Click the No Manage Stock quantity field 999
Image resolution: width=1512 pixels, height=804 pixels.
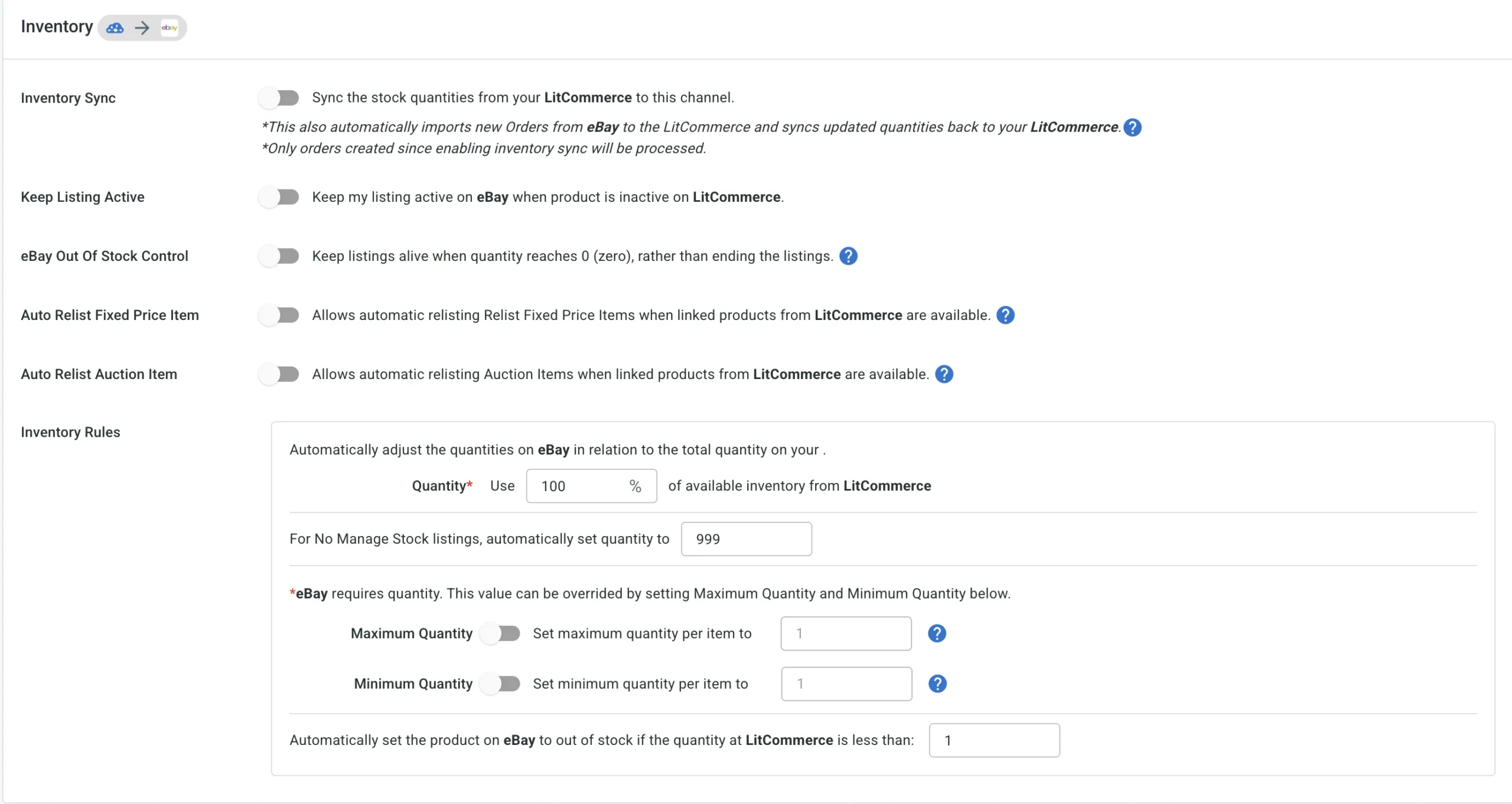(746, 539)
